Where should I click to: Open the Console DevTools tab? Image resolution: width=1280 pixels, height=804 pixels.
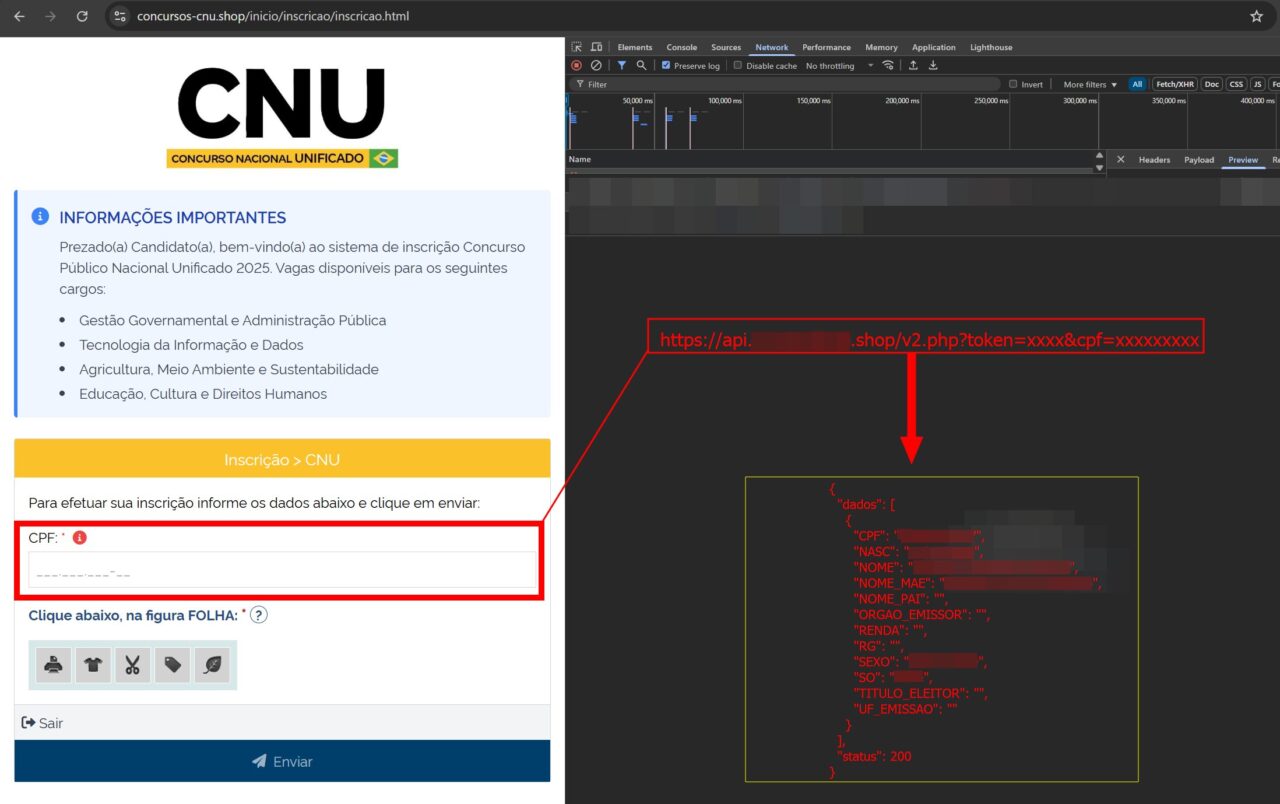click(682, 47)
